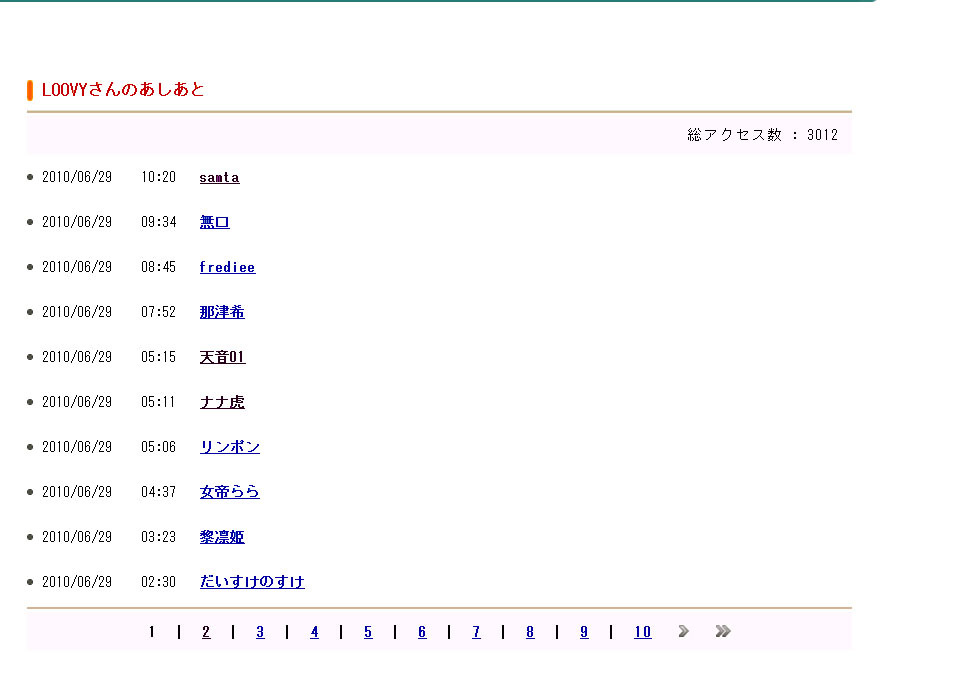The height and width of the screenshot is (676, 958).
Task: Click the リンポン visitor link
Action: point(229,447)
